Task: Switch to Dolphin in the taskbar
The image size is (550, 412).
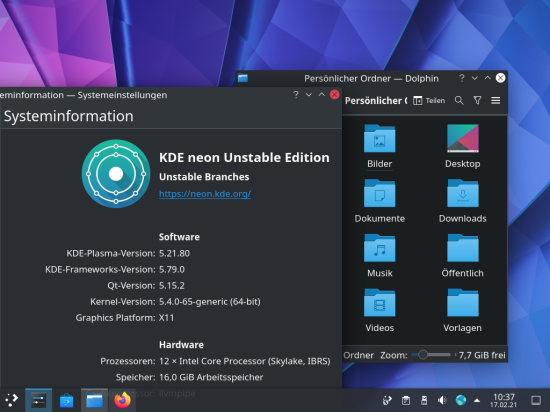Action: [94, 400]
